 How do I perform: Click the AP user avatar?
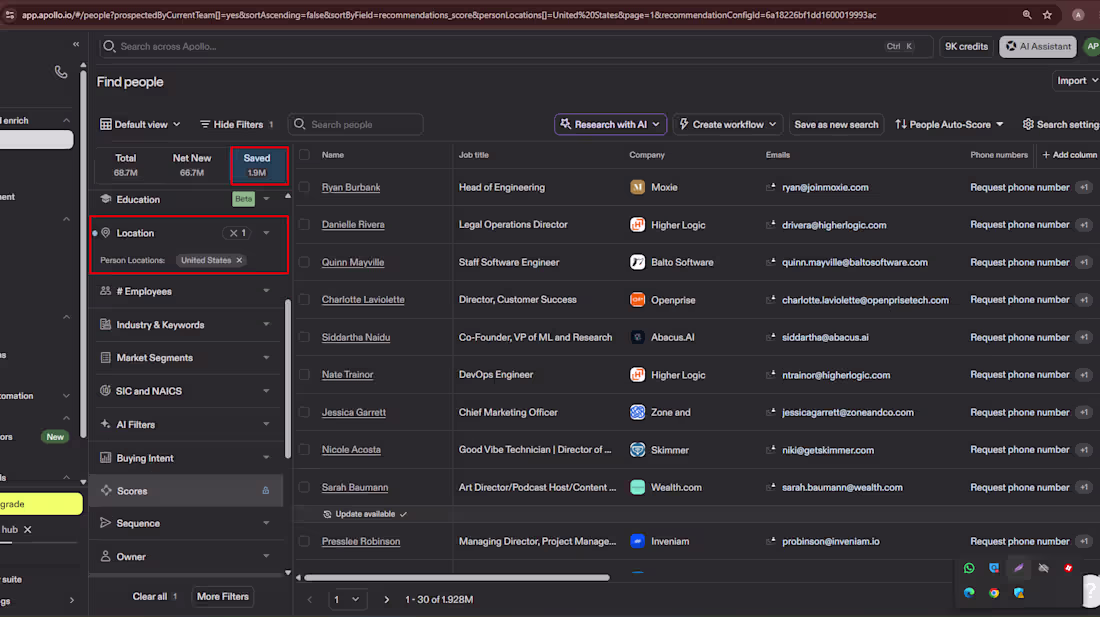click(x=1092, y=46)
